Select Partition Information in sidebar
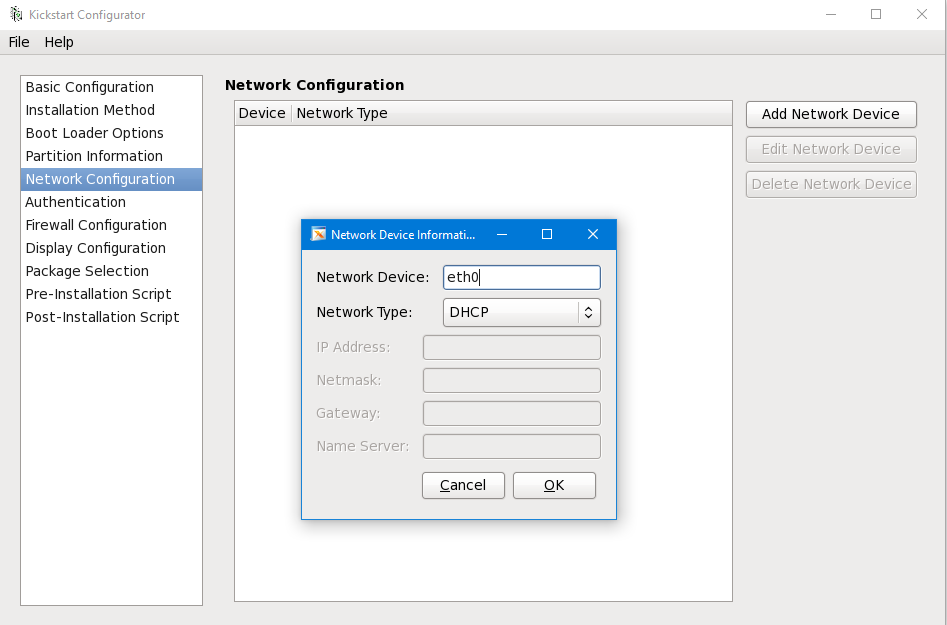The image size is (947, 625). pyautogui.click(x=94, y=156)
